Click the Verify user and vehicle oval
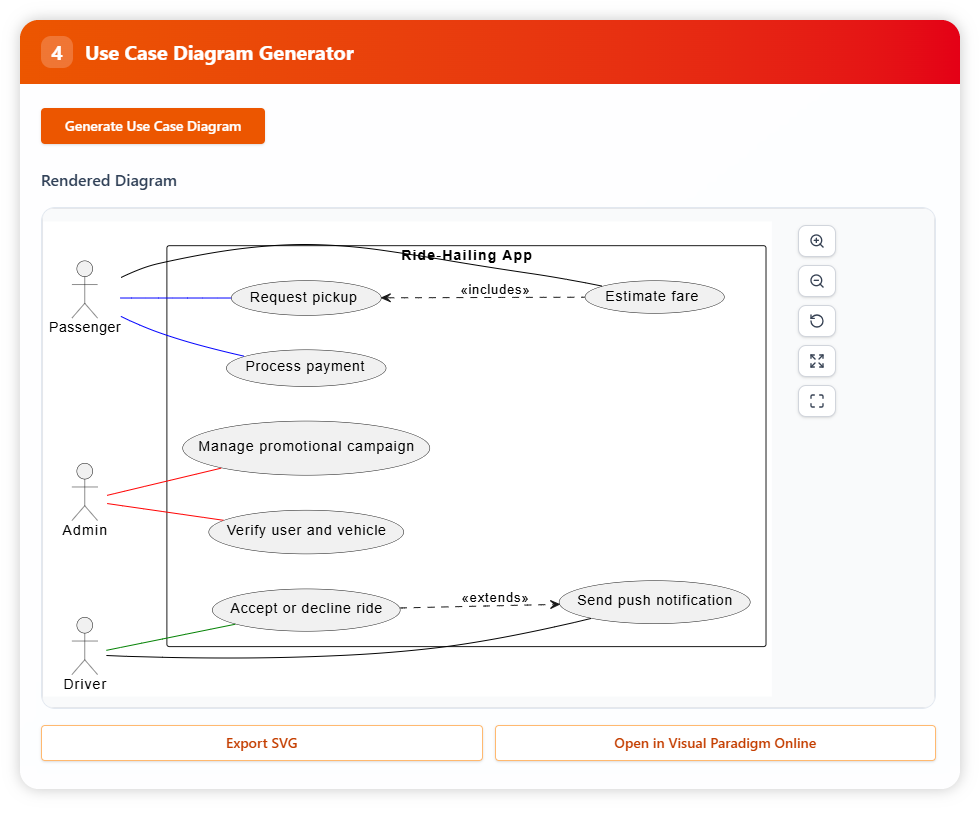 pyautogui.click(x=306, y=531)
